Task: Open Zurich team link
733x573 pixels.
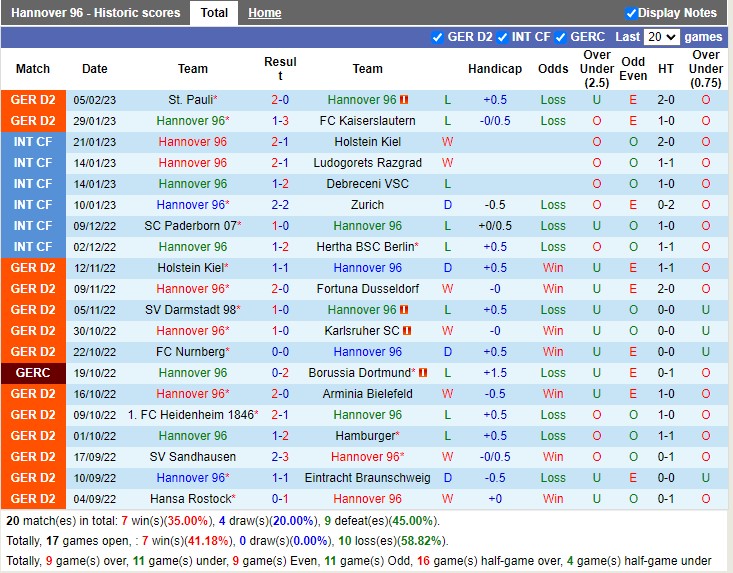Action: coord(367,205)
